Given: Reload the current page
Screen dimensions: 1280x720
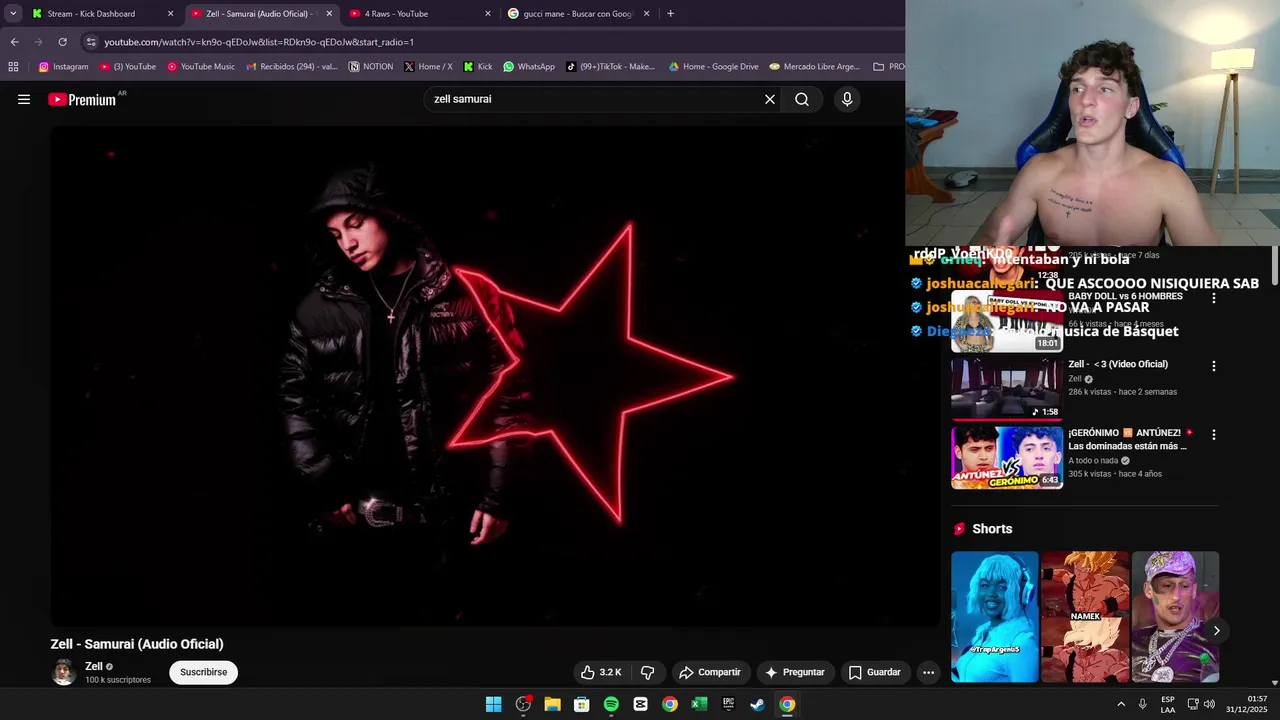Looking at the screenshot, I should 62,42.
